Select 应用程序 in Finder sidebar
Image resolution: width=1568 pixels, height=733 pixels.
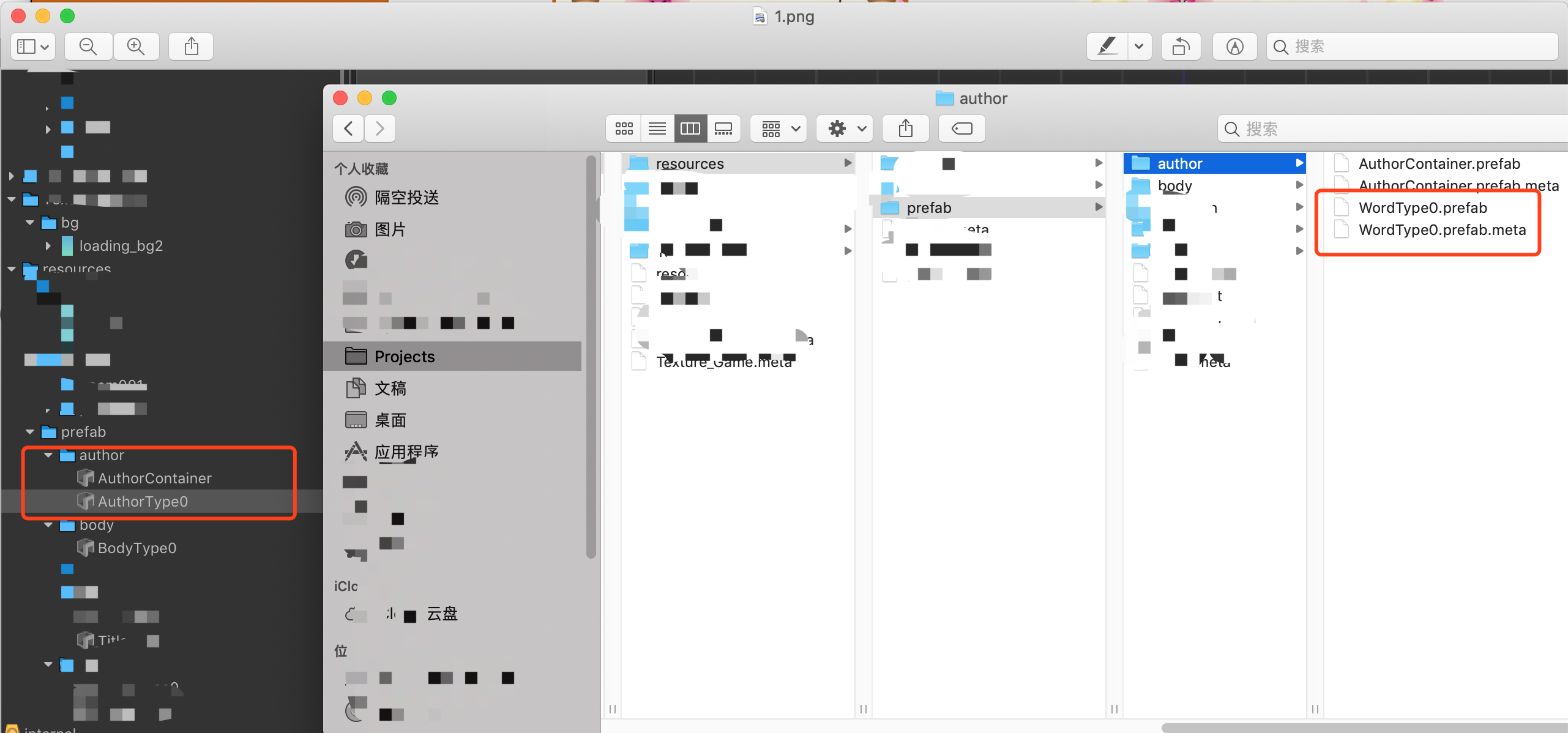click(406, 452)
